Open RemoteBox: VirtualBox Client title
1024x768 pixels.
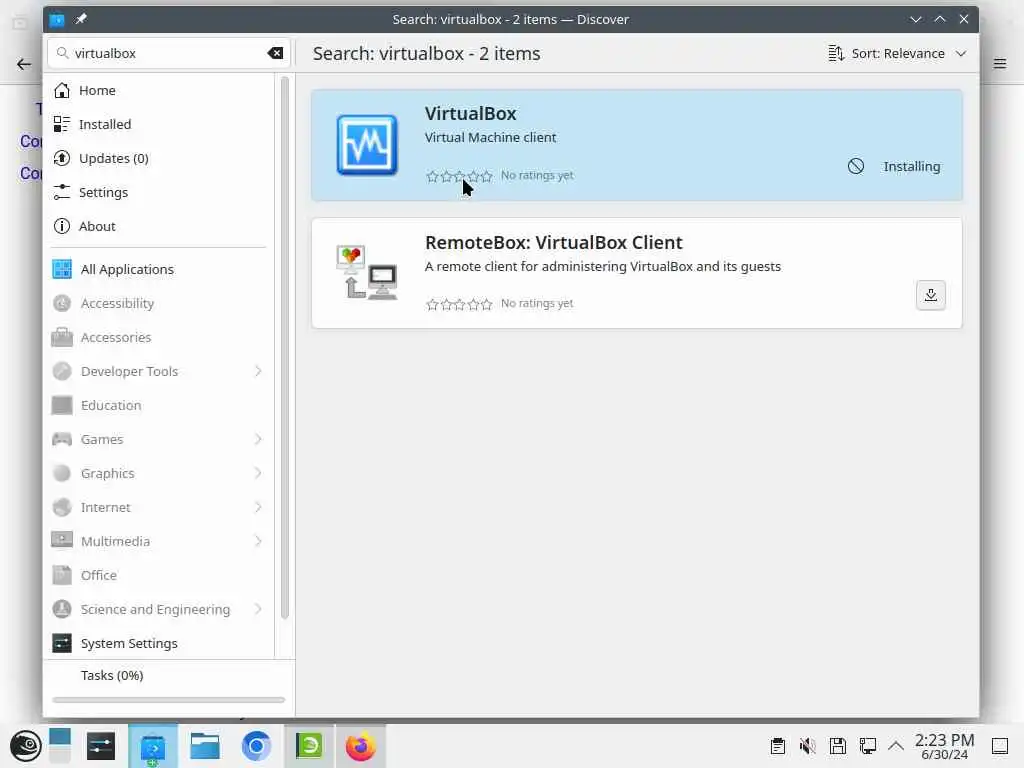tap(553, 242)
